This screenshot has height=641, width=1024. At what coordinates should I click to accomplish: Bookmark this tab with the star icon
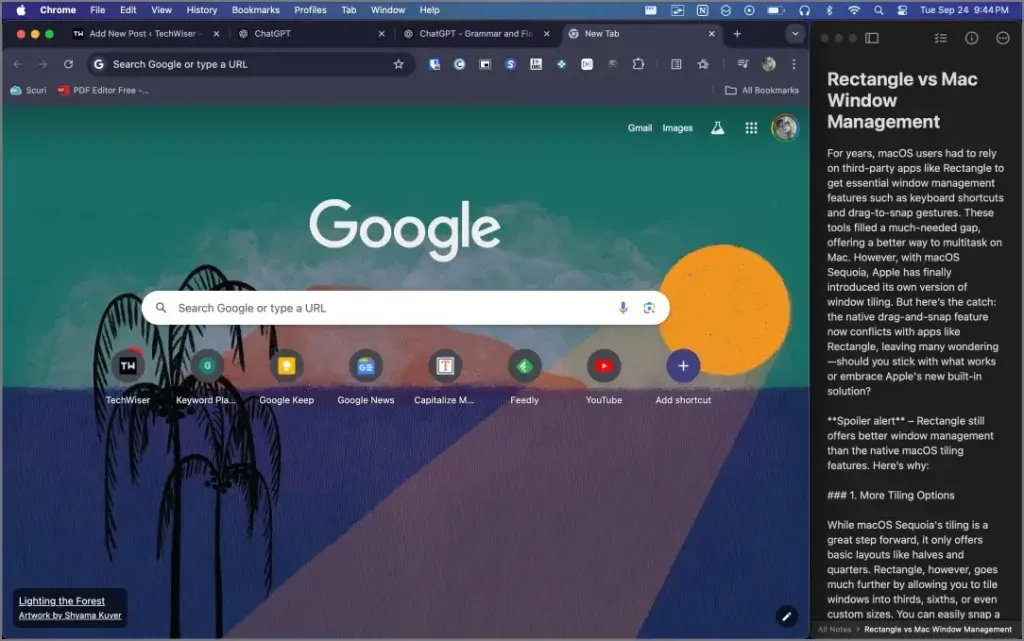pos(398,64)
